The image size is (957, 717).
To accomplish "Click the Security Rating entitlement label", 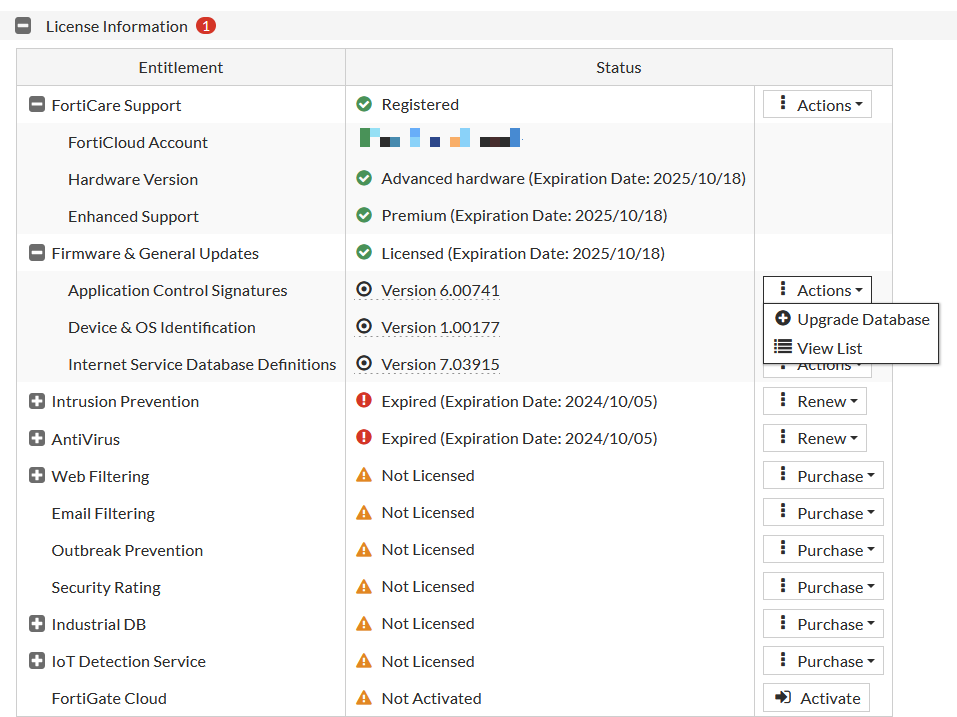I will [106, 588].
